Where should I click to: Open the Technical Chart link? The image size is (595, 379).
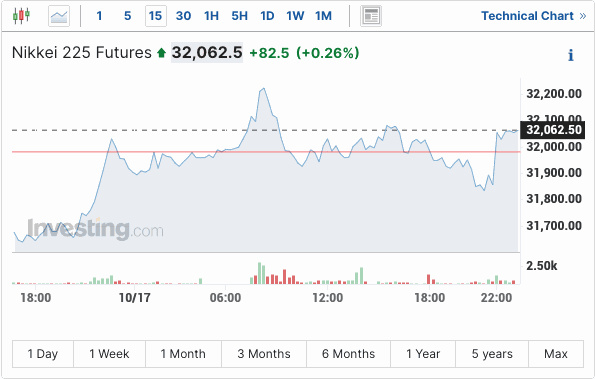(534, 16)
